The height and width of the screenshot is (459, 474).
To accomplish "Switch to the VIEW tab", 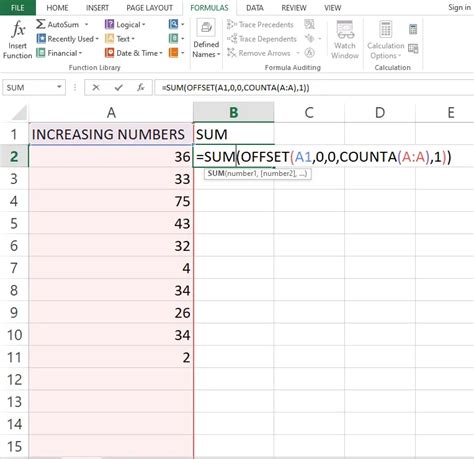I will coord(333,8).
